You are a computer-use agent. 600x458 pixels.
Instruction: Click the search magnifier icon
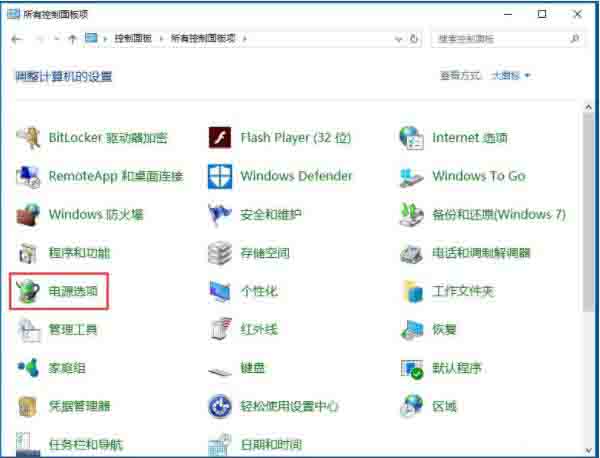click(x=575, y=38)
